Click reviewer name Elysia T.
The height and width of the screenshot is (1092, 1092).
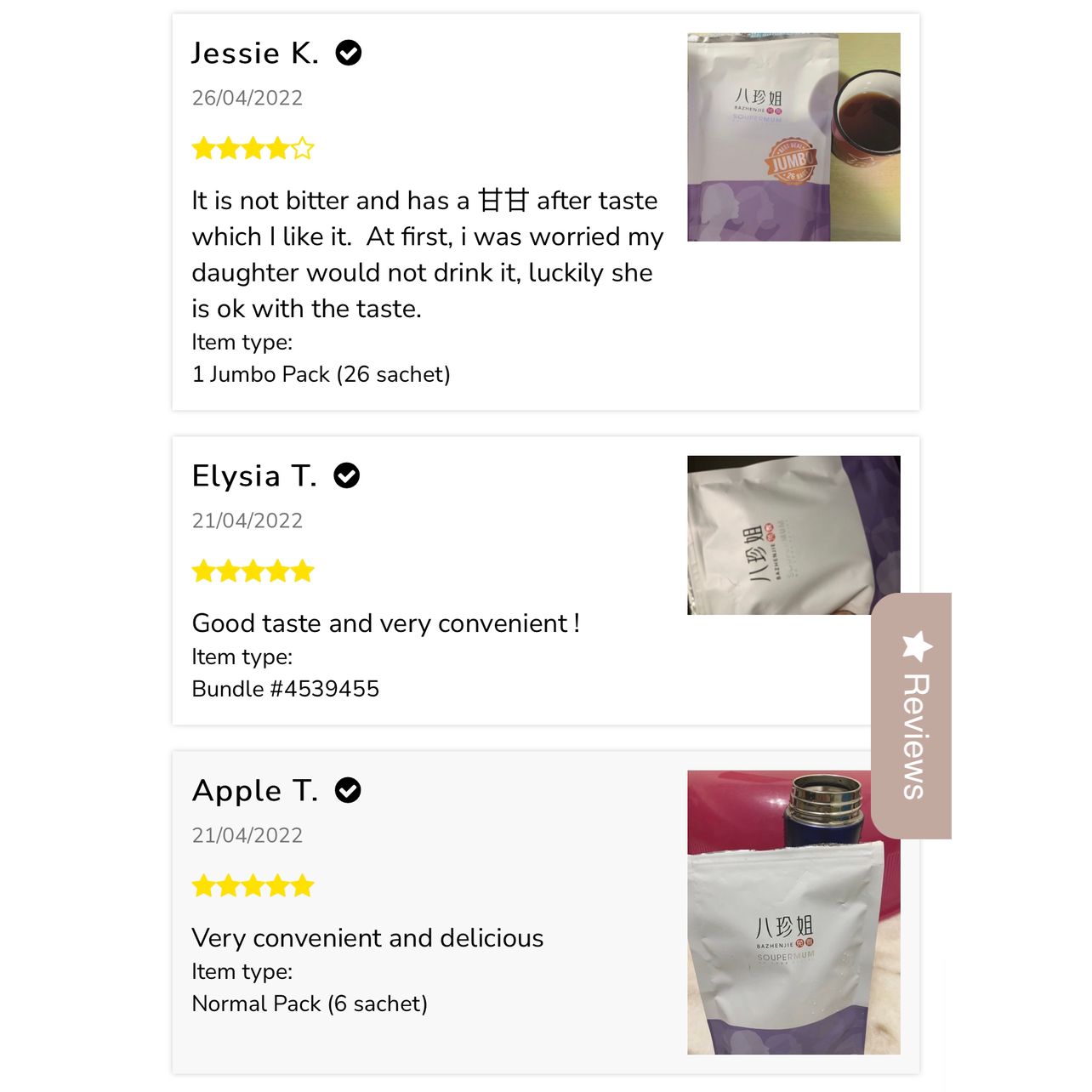(254, 475)
